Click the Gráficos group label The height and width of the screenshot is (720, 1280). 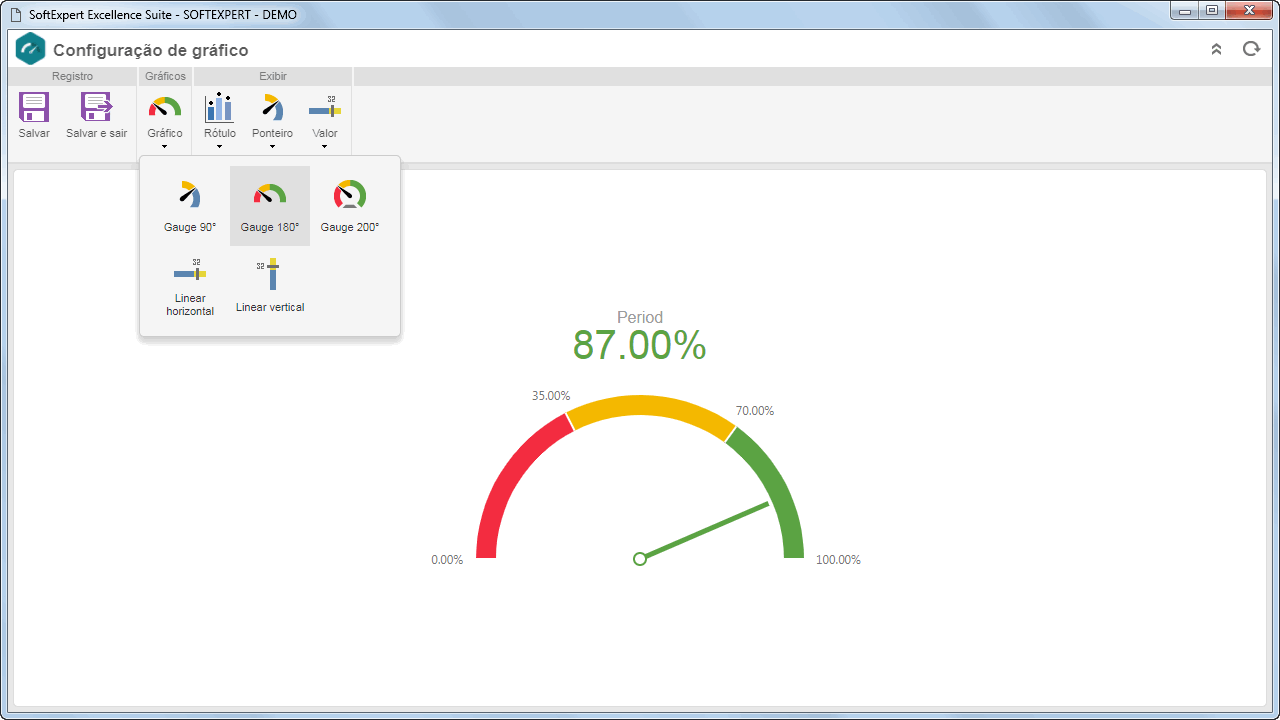pos(165,76)
